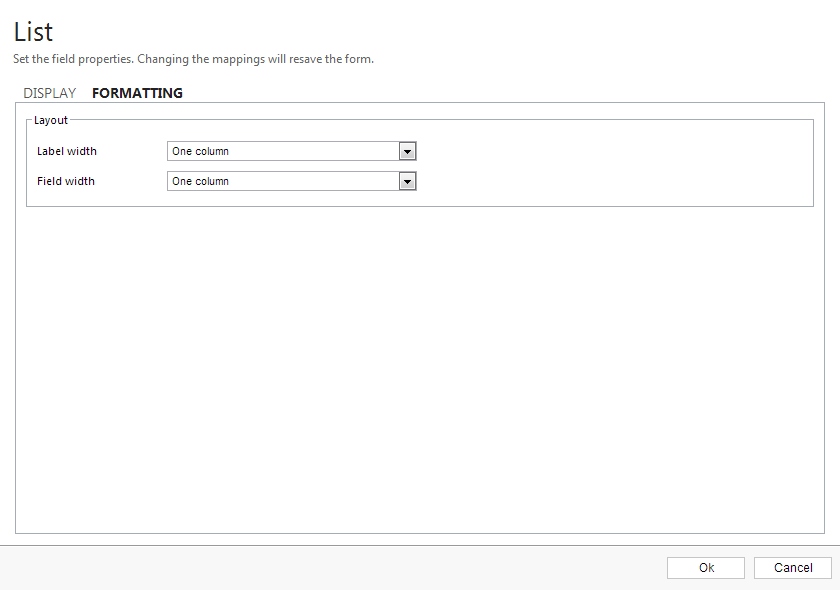This screenshot has width=840, height=590.
Task: Click the word "Changing" in the description
Action: [165, 59]
